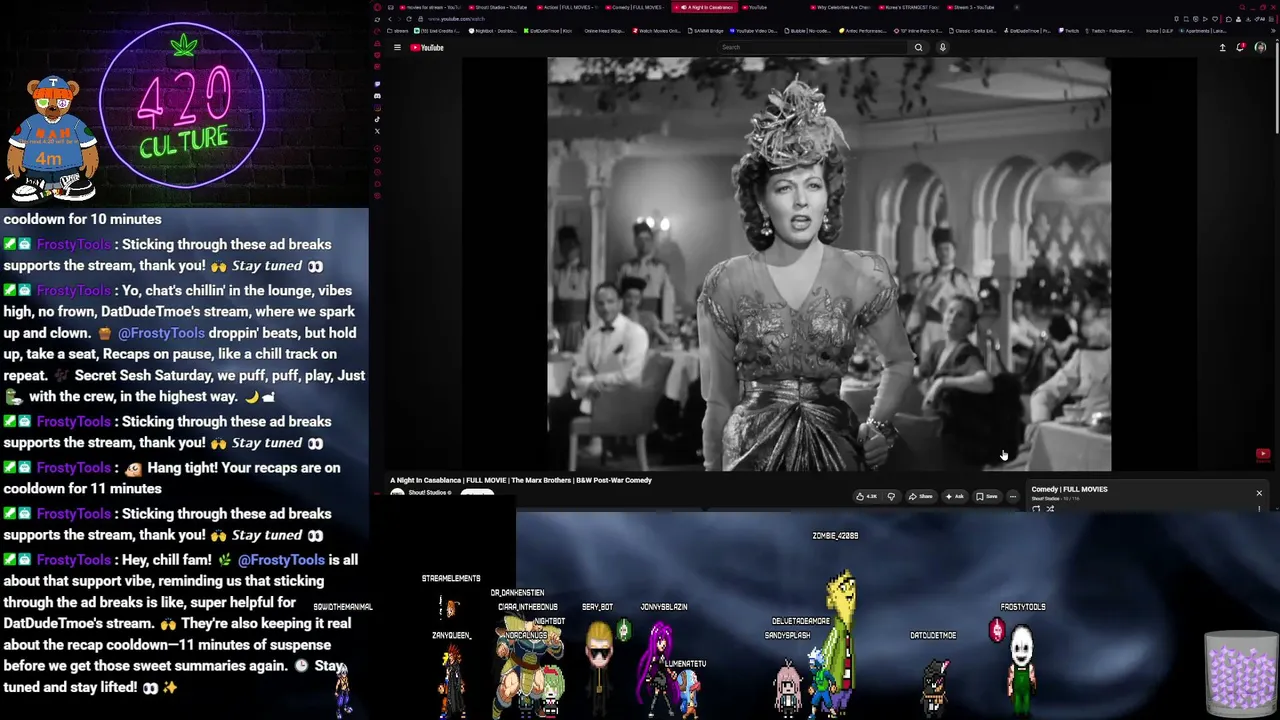This screenshot has height=720, width=1280.
Task: Click the 'Comedy | FULL MOVIES' playlist title
Action: tap(1069, 489)
